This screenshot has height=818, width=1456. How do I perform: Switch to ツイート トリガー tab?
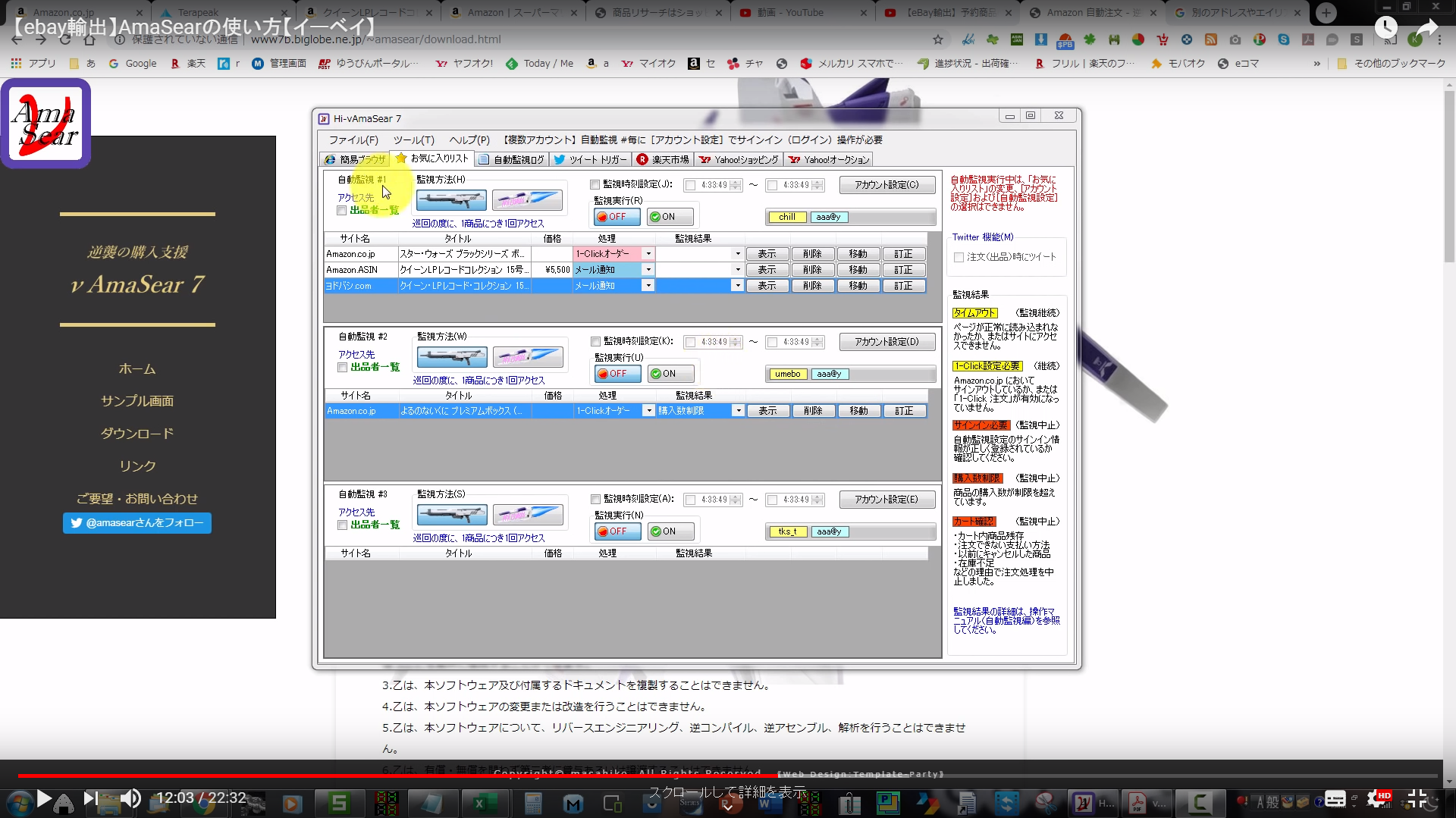point(591,159)
